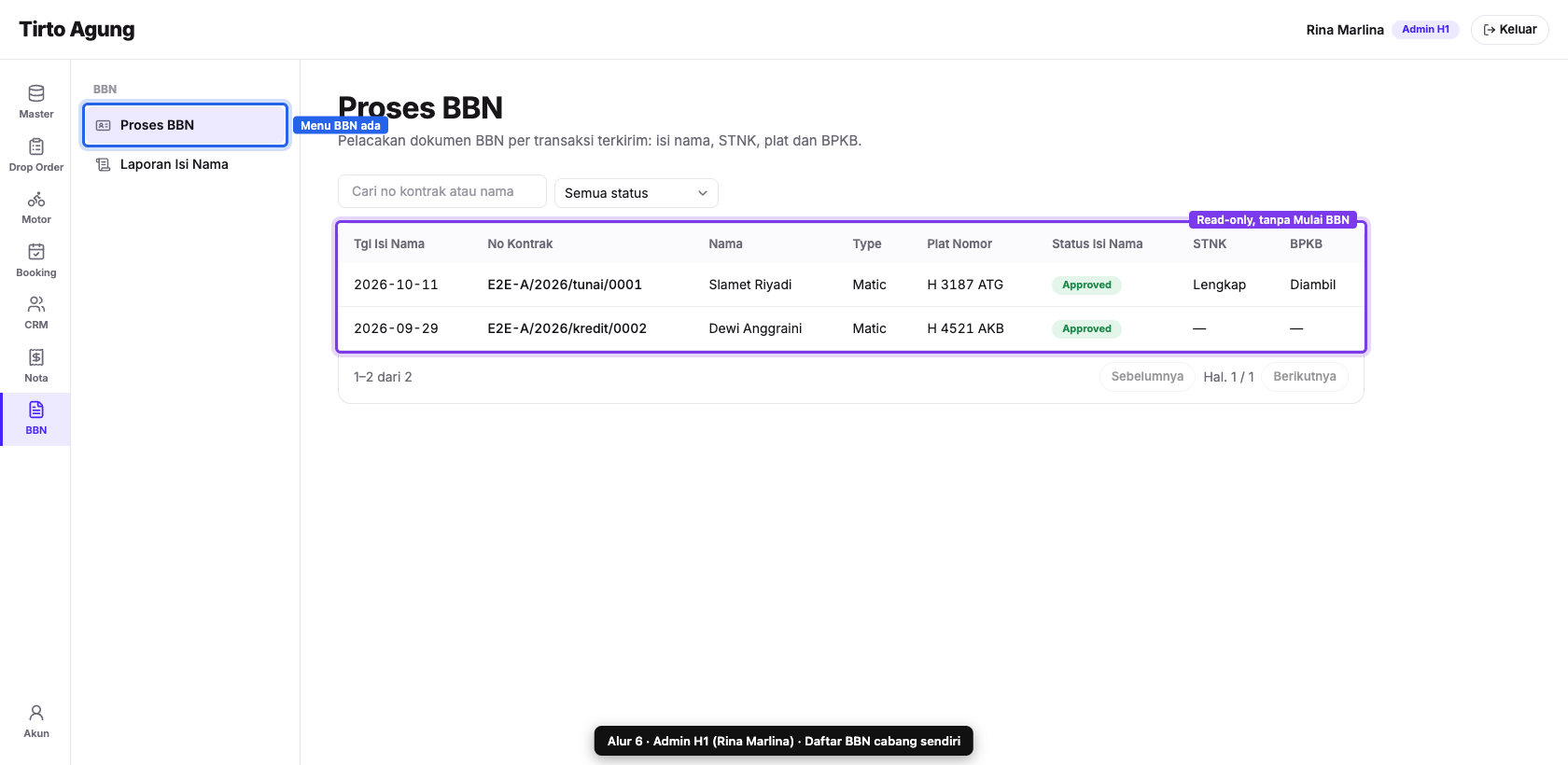Click the Berikutnya pagination button

point(1305,377)
